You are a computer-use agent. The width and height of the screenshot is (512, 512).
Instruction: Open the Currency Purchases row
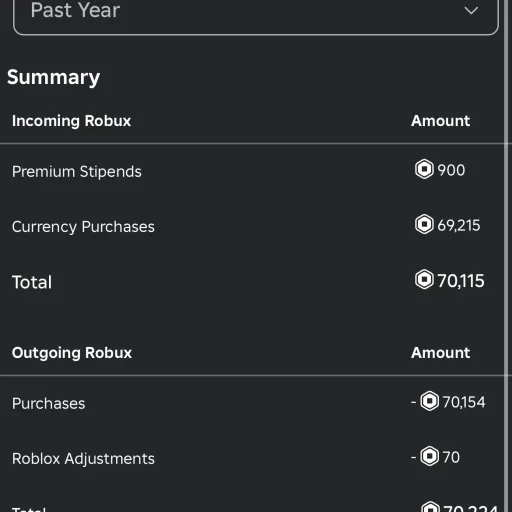pos(252,226)
